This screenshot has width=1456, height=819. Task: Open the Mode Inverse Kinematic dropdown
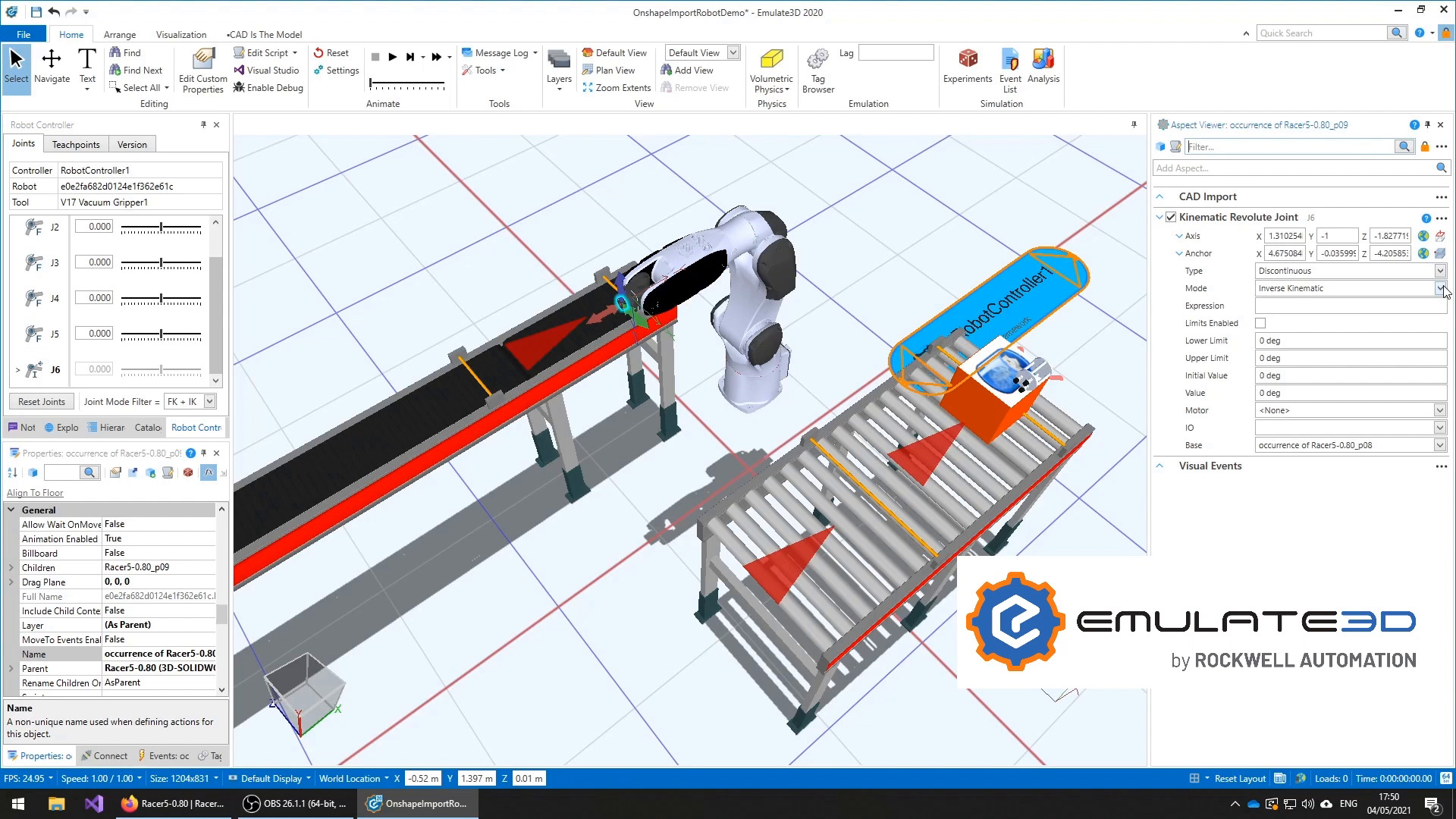(x=1439, y=288)
